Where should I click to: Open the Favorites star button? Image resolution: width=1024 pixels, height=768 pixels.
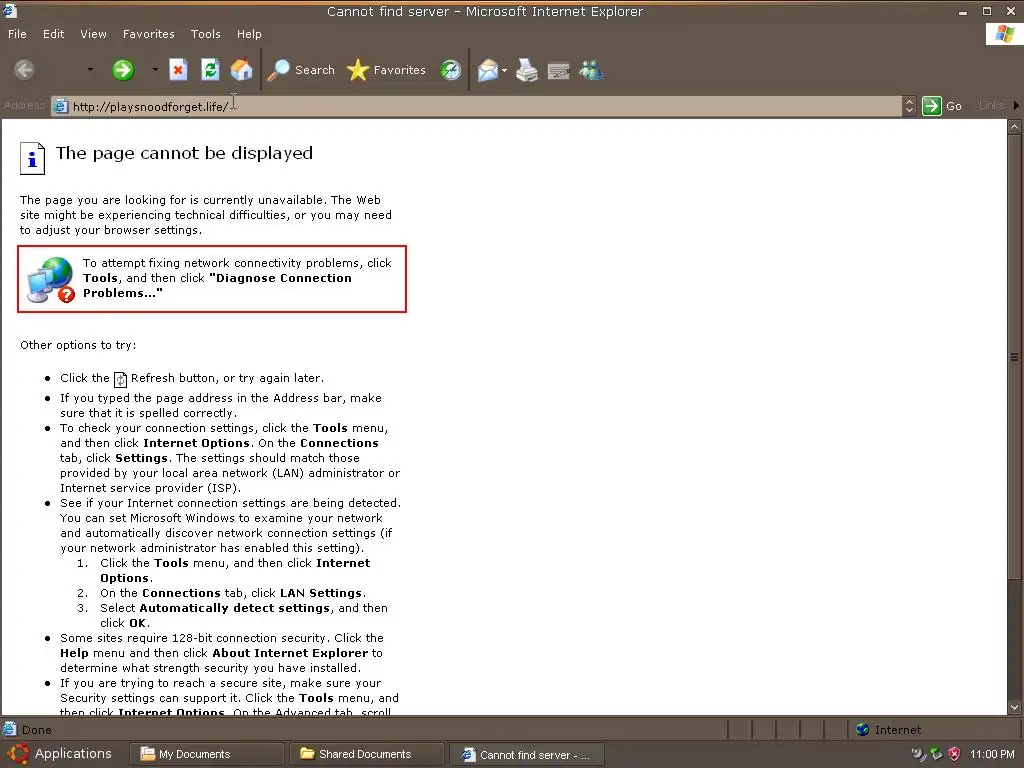click(x=386, y=70)
